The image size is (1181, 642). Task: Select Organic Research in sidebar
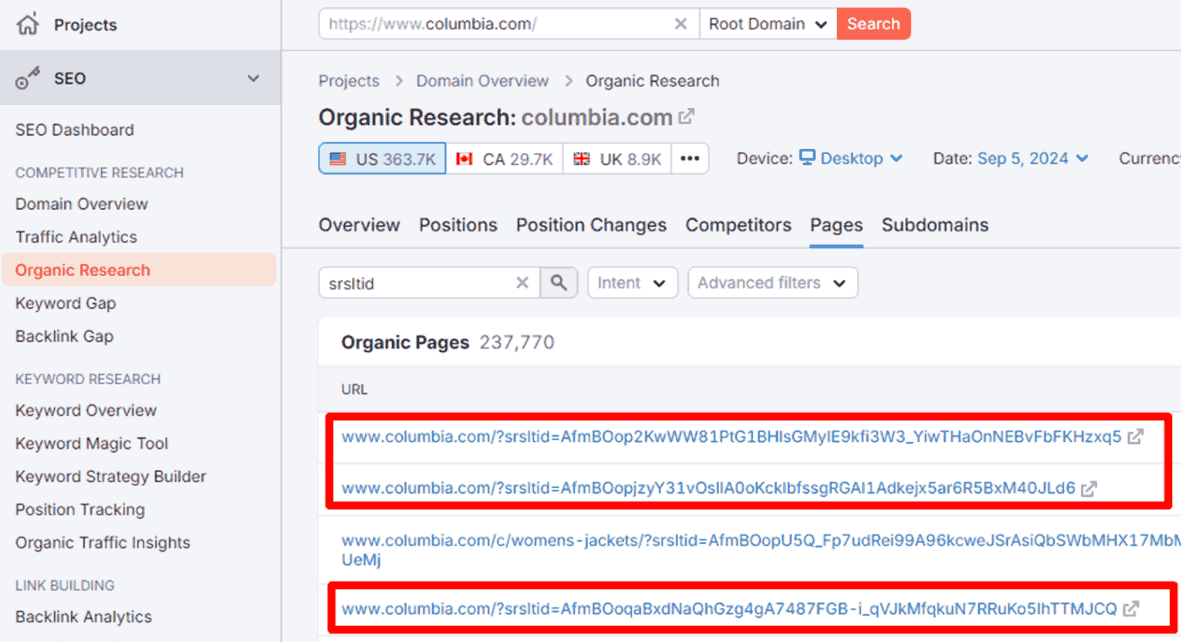tap(139, 270)
